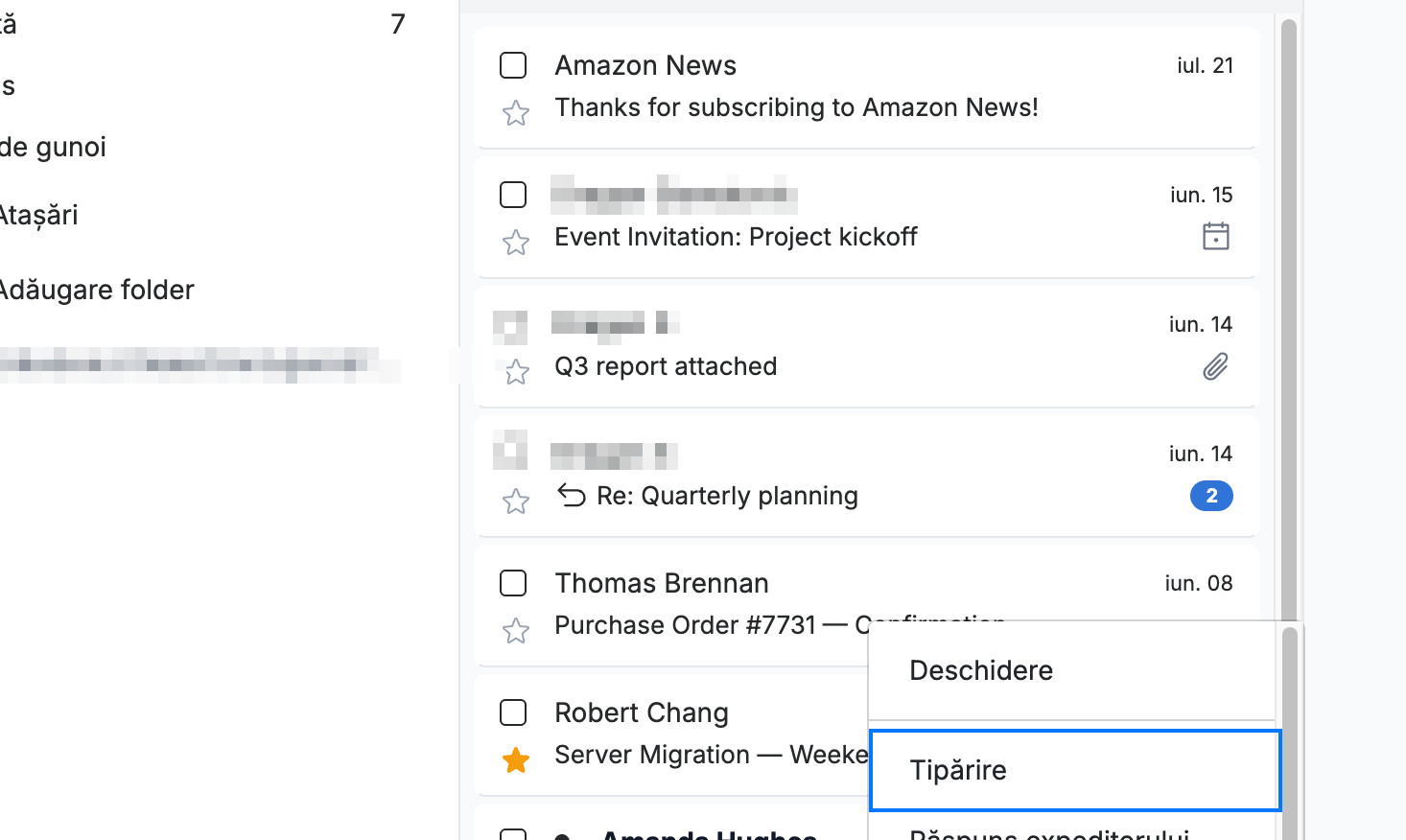Star the Purchase Order #7731 email
Image resolution: width=1406 pixels, height=840 pixels.
click(x=516, y=630)
